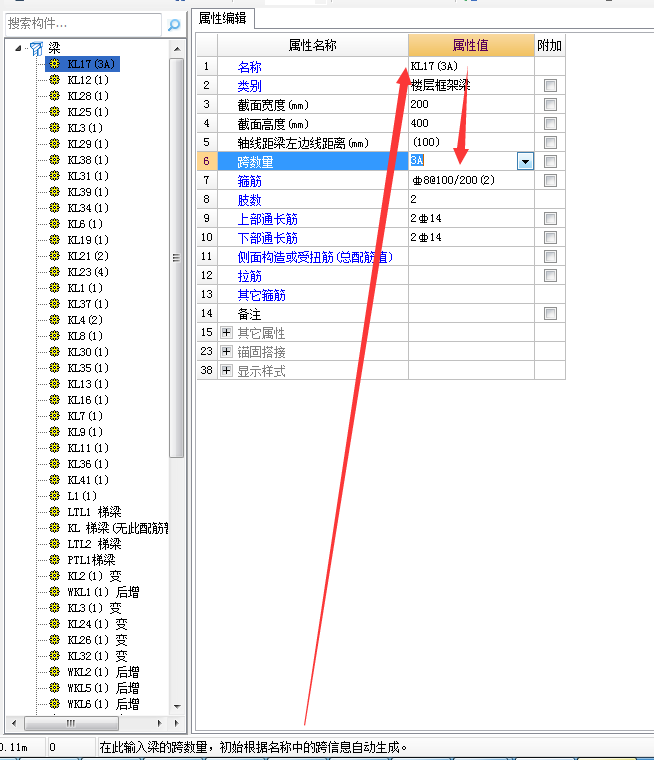The width and height of the screenshot is (654, 760).
Task: Click the gear icon of KL29 (1)
Action: (x=55, y=143)
